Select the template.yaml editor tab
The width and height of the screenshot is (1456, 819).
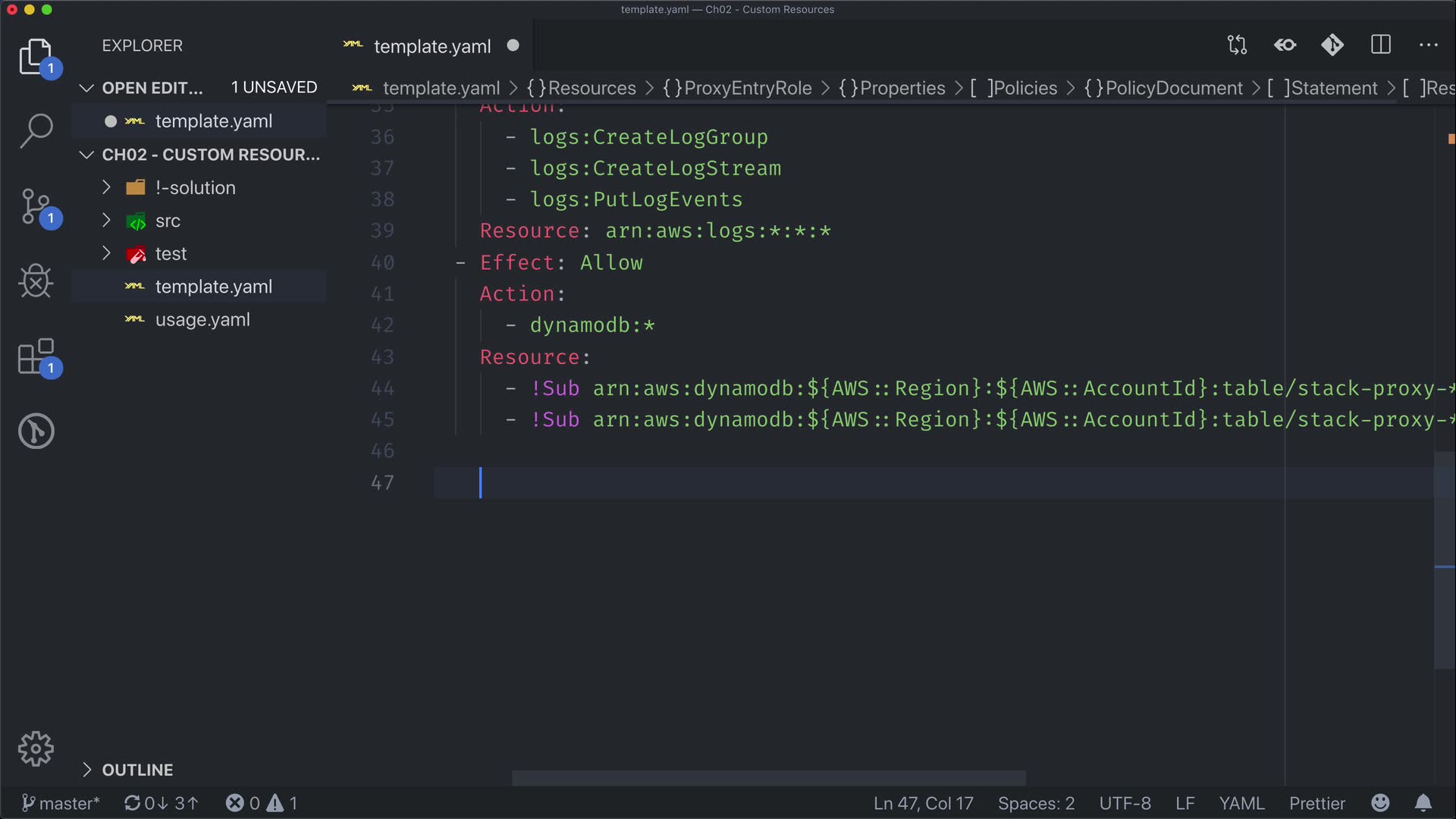point(431,46)
